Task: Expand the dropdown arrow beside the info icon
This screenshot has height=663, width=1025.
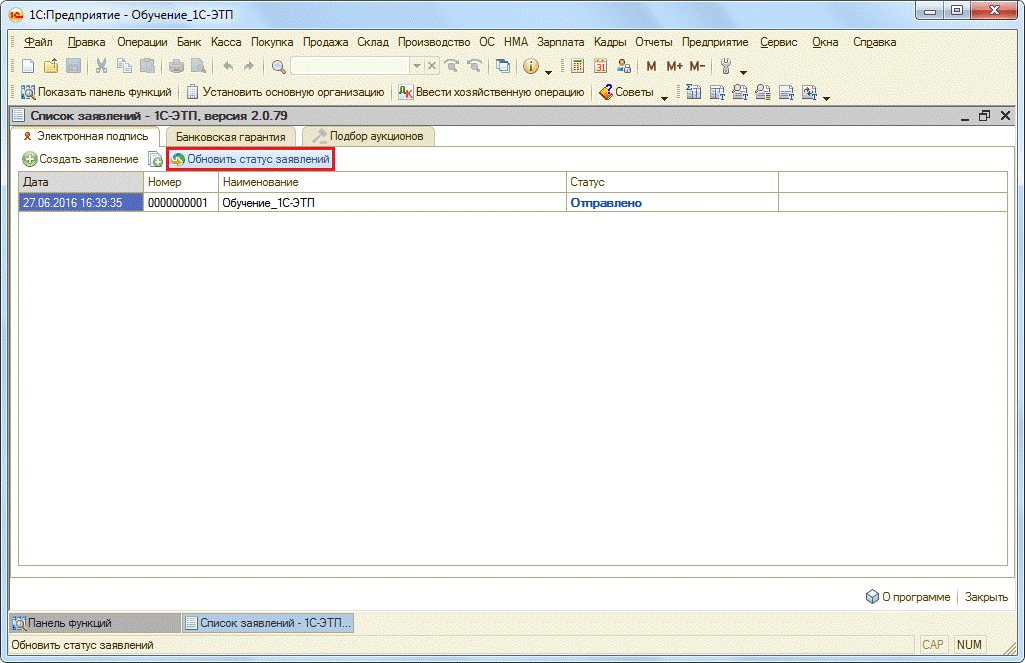Action: tap(548, 71)
